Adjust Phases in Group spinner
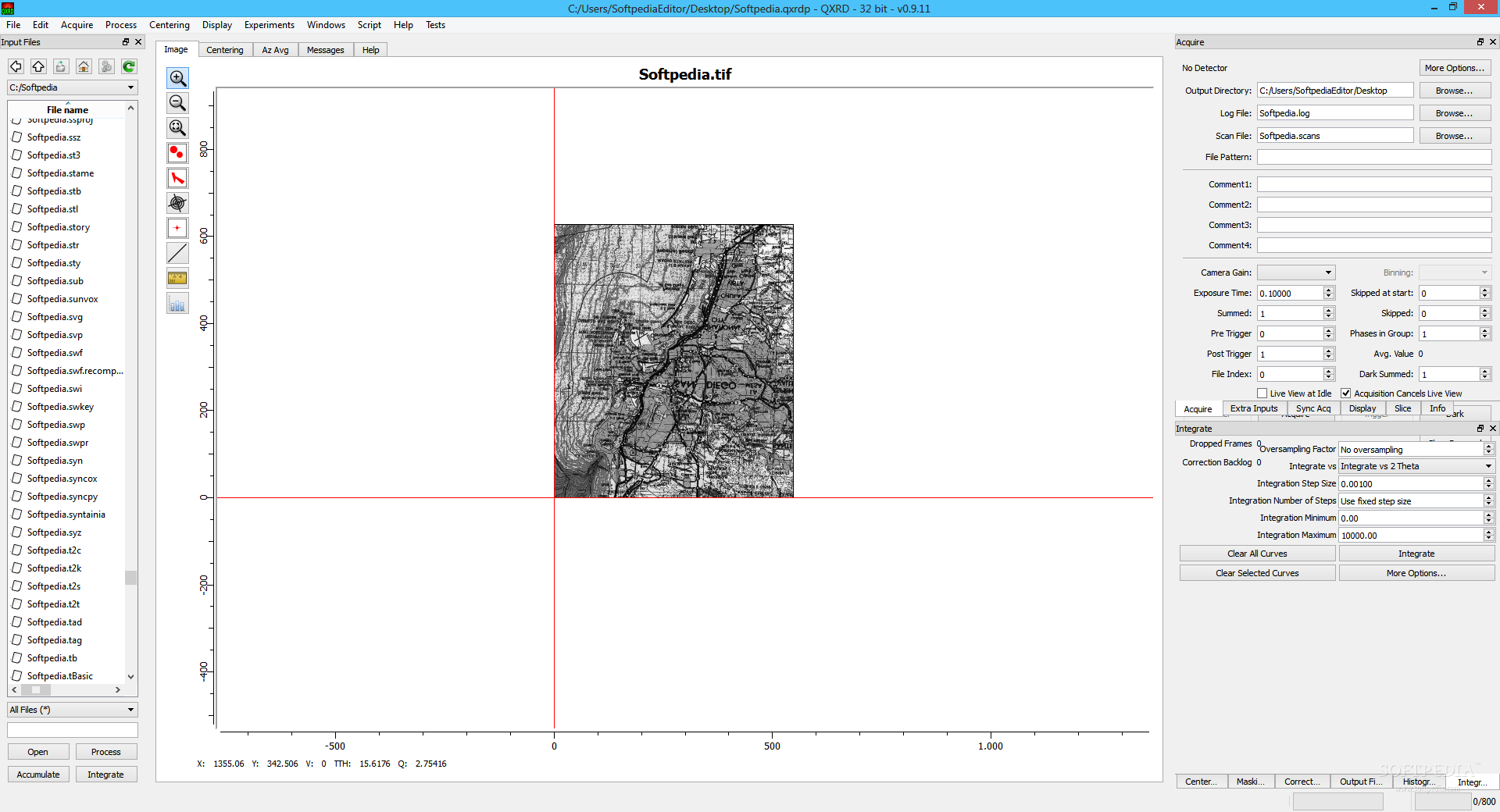 [x=1484, y=333]
